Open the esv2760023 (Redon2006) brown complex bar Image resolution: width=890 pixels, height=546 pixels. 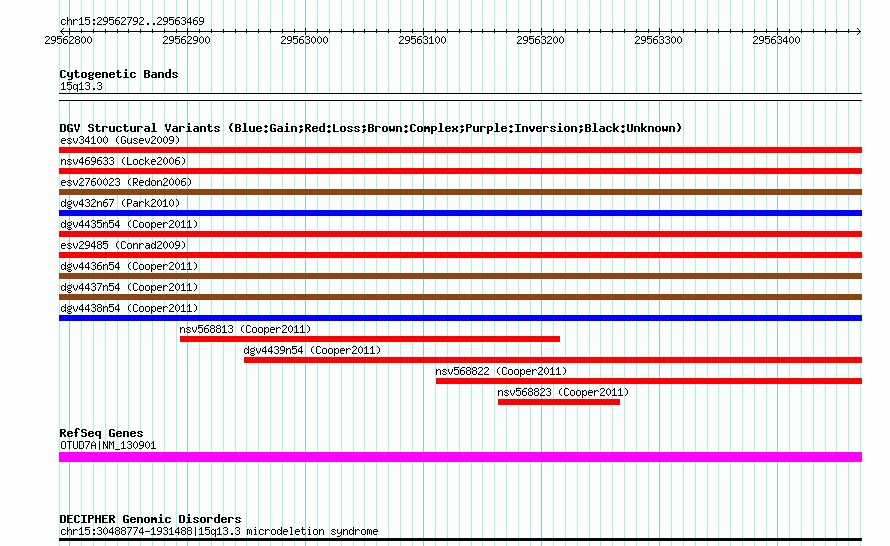coord(460,192)
